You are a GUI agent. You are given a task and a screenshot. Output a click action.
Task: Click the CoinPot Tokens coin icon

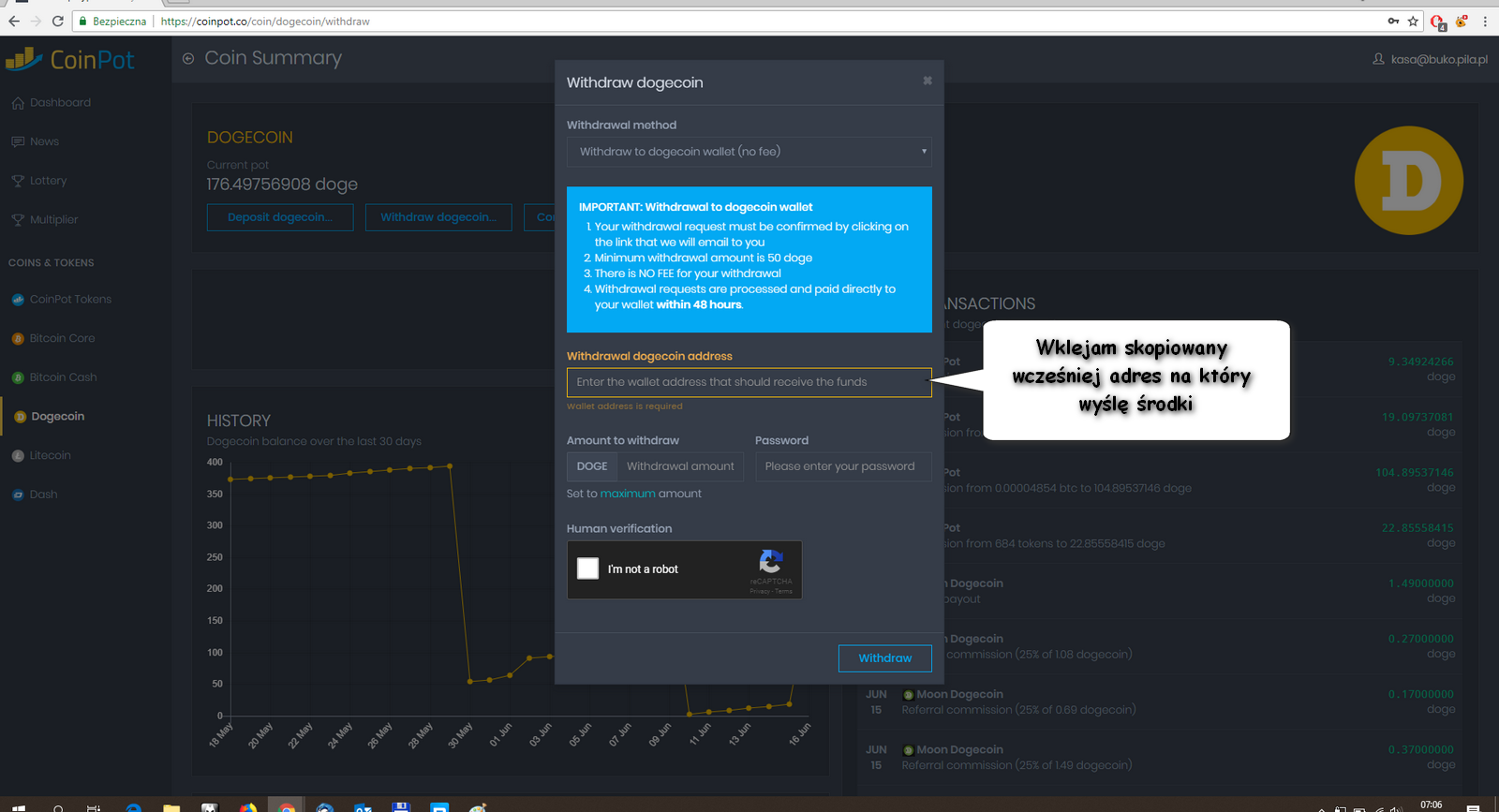18,300
